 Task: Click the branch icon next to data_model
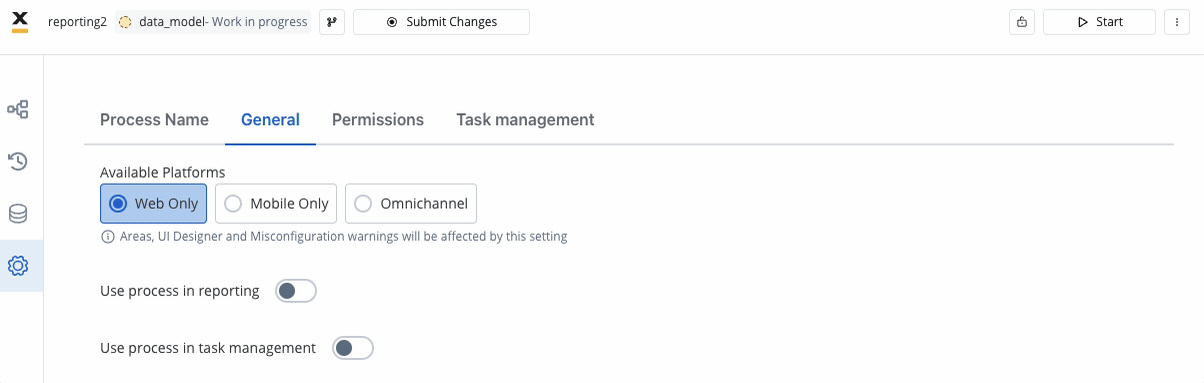332,22
